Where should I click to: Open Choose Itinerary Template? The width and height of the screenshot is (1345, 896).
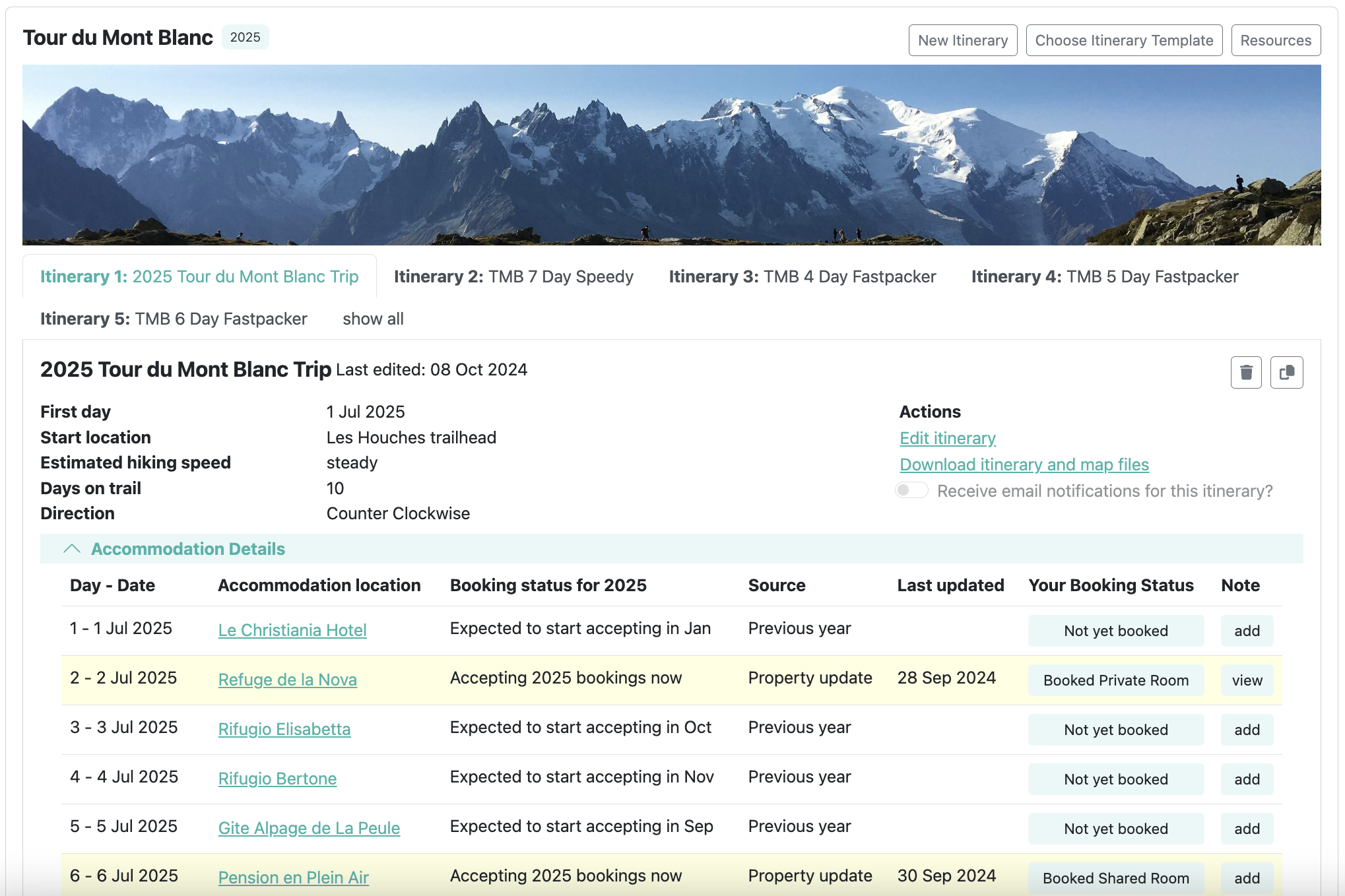[x=1123, y=40]
